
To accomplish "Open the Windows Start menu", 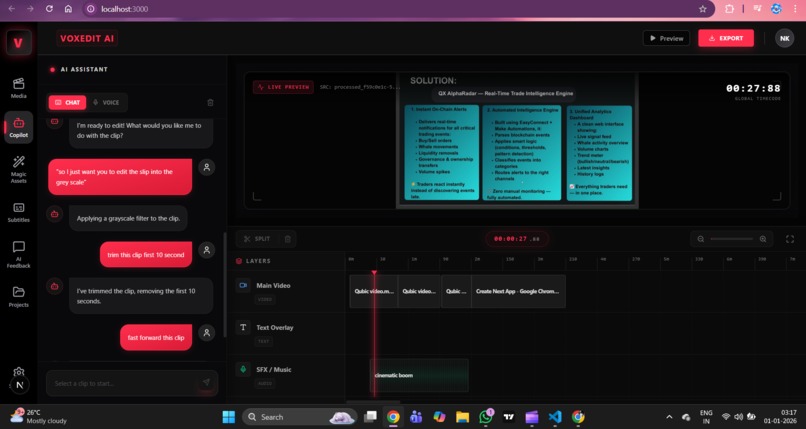I will 229,417.
